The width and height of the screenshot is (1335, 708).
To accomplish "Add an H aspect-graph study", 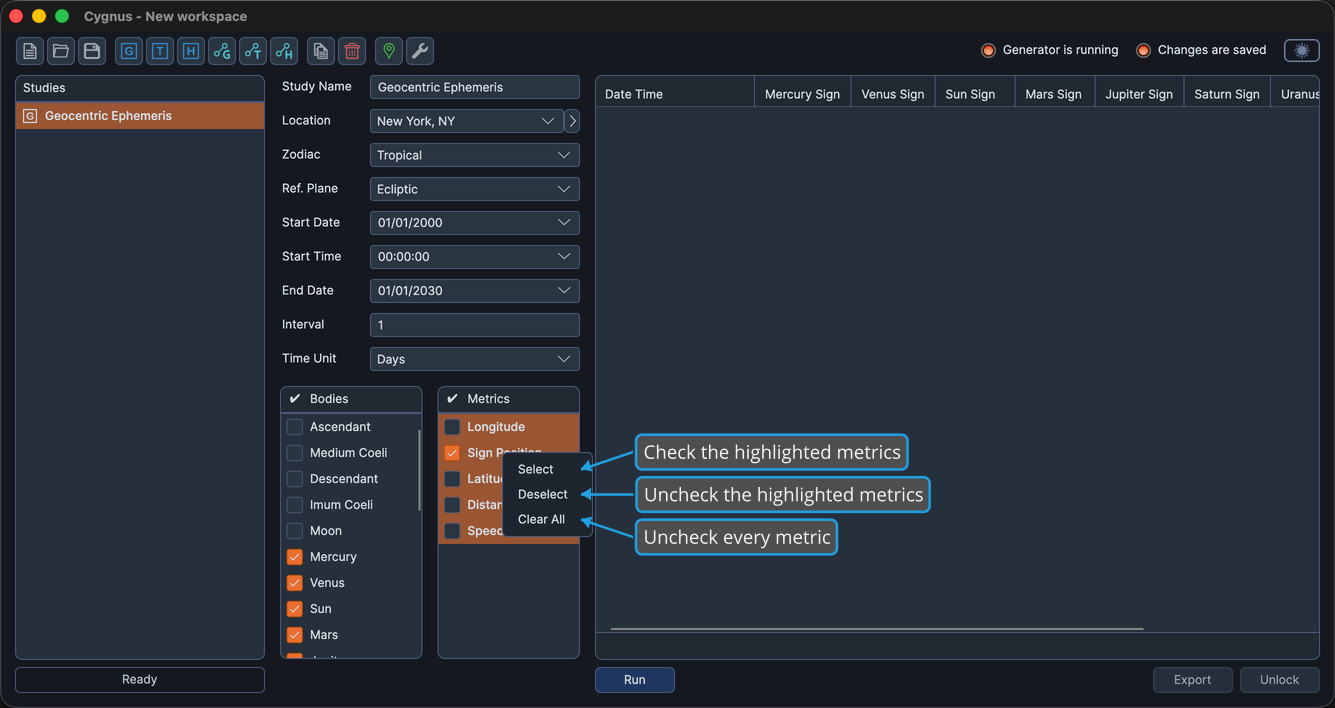I will coord(284,51).
